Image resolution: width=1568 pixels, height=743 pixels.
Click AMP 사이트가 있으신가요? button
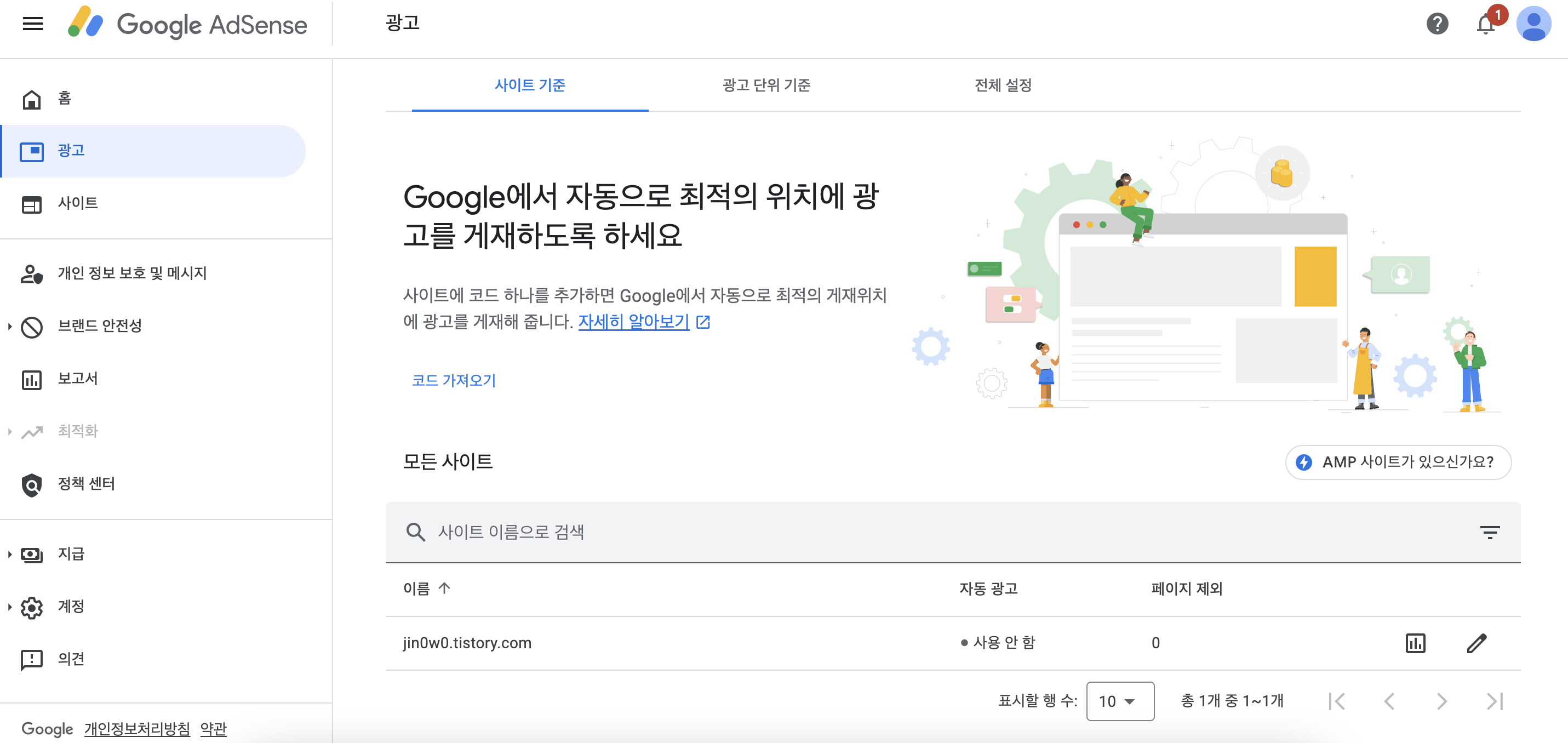[1398, 462]
